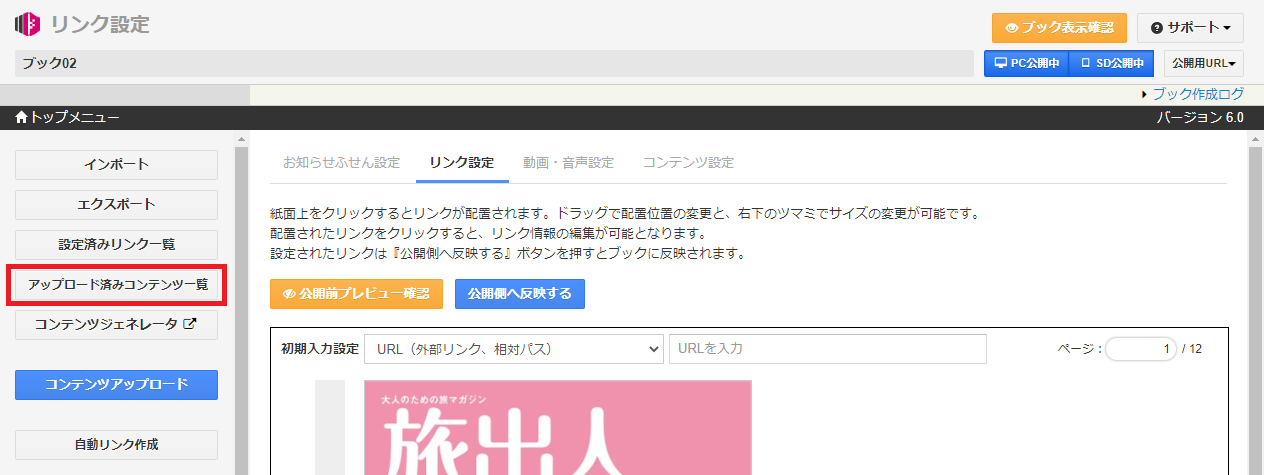The height and width of the screenshot is (475, 1264).
Task: Switch to コンテンツ設定 tab
Action: 687,163
